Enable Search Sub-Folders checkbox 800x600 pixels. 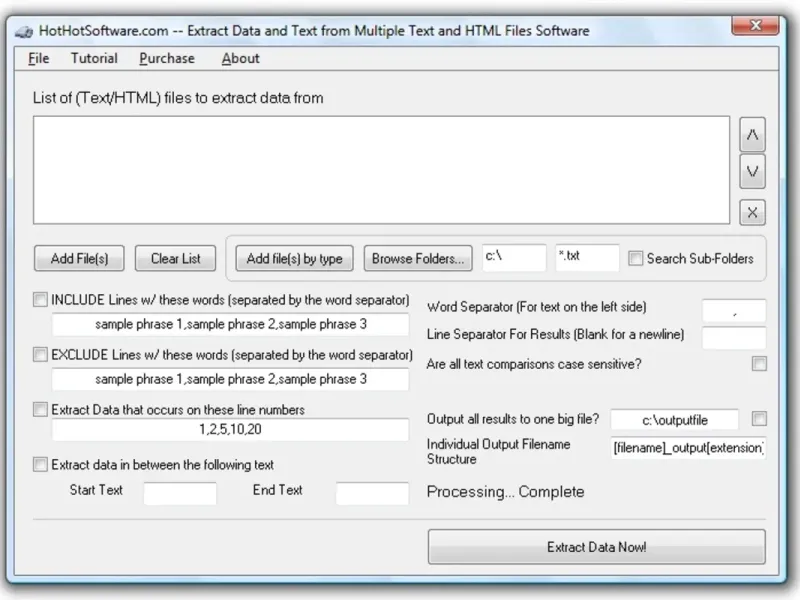point(635,258)
